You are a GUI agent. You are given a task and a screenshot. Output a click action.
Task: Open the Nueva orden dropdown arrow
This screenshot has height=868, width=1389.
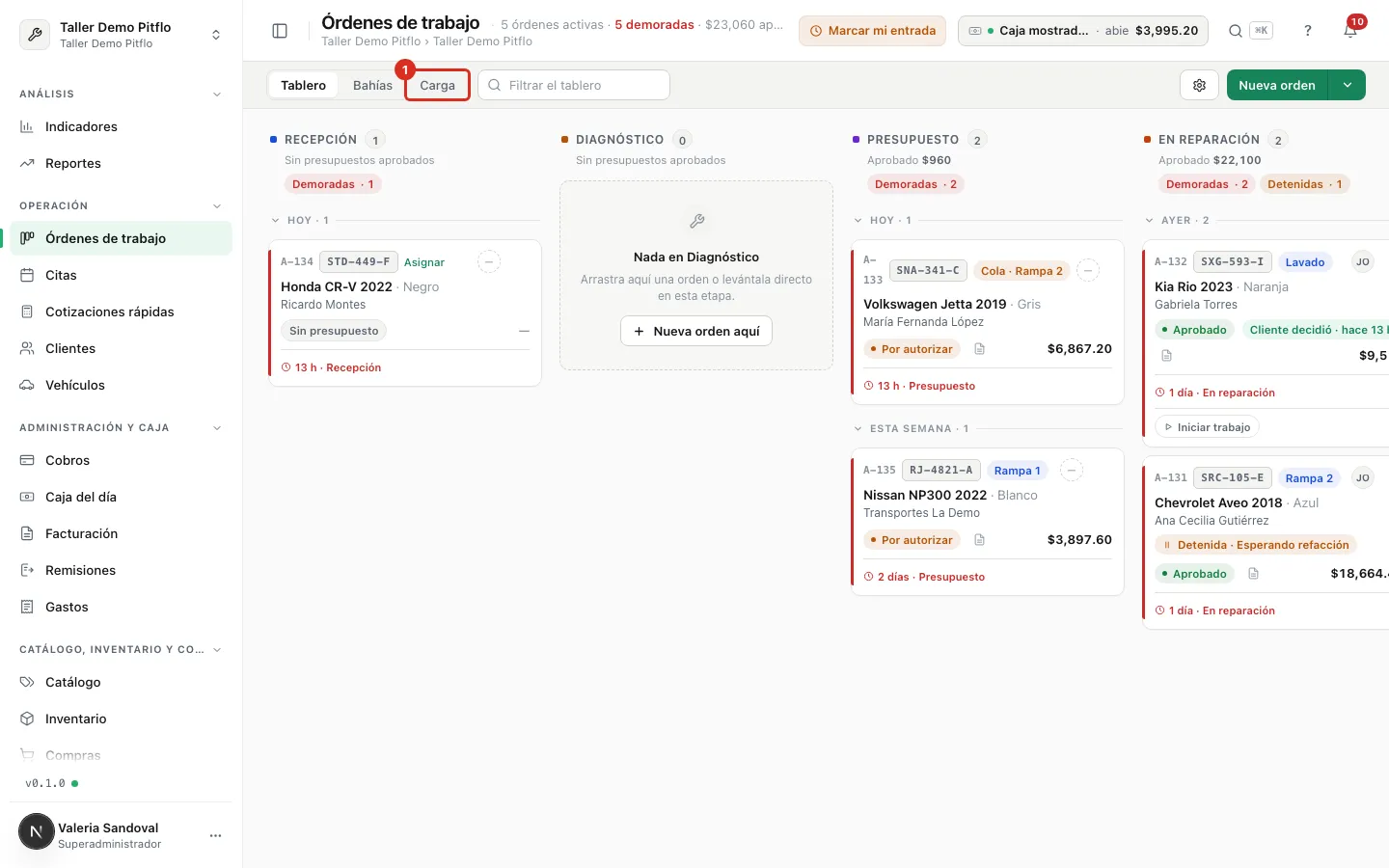click(1348, 85)
